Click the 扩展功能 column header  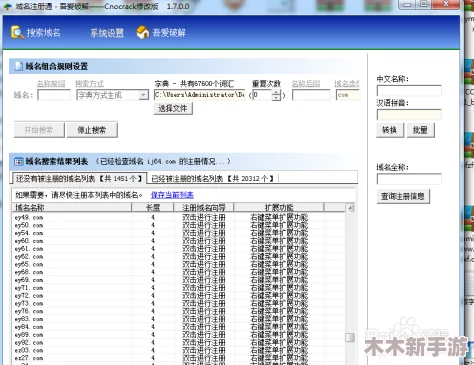click(x=279, y=207)
